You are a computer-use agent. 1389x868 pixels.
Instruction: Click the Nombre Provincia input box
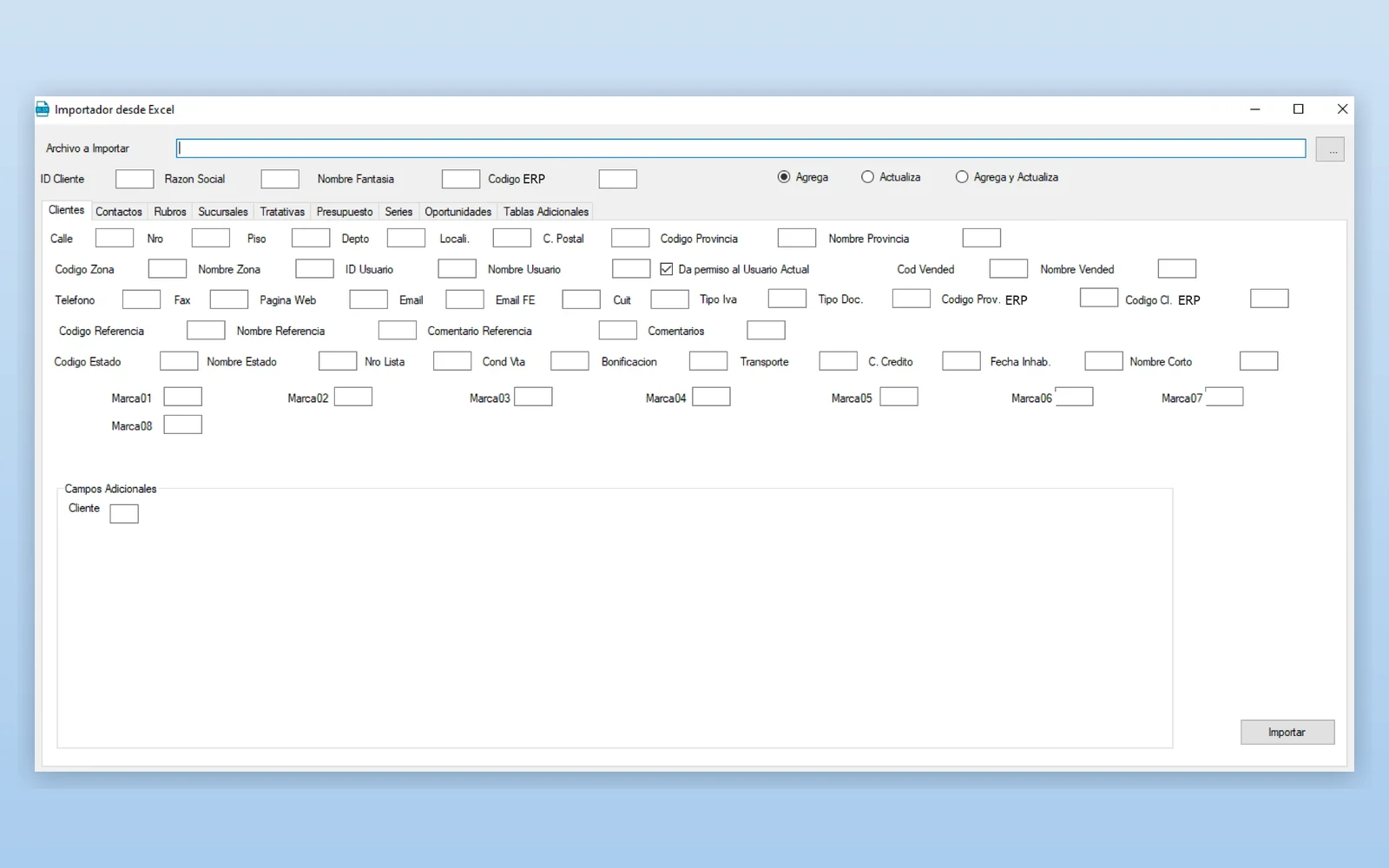click(x=982, y=238)
